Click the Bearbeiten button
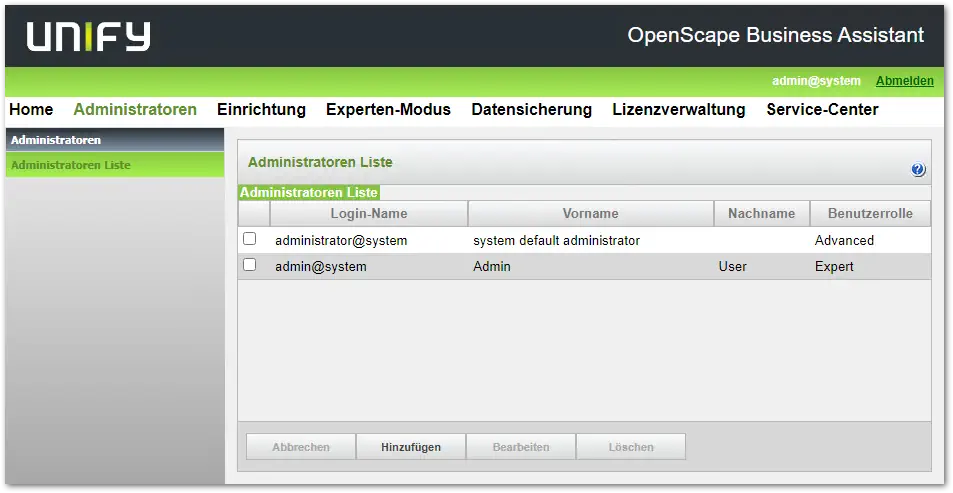Screen dimensions: 953x493 click(x=521, y=447)
